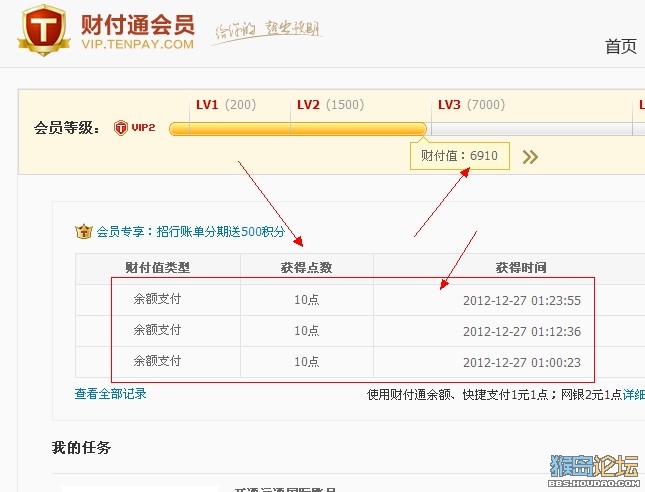This screenshot has width=645, height=492.
Task: Click the 财付值类型 column header
Action: coord(158,268)
